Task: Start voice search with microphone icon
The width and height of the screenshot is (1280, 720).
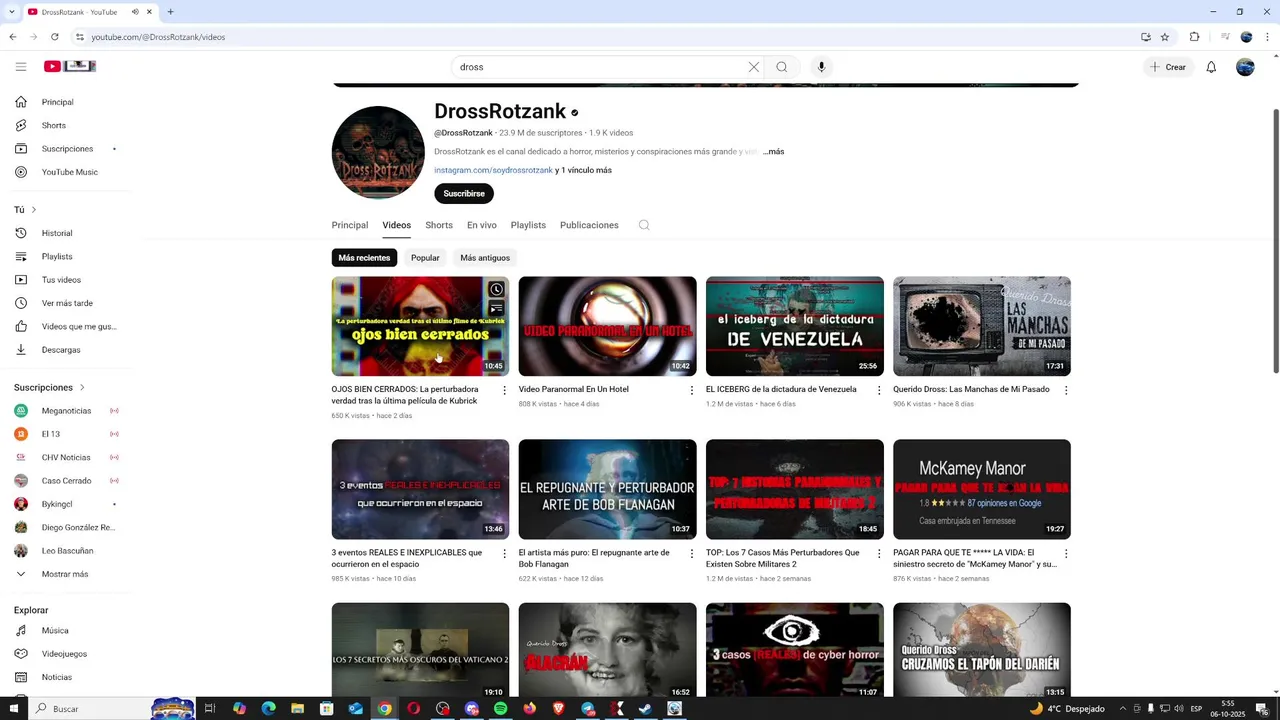Action: 821,67
